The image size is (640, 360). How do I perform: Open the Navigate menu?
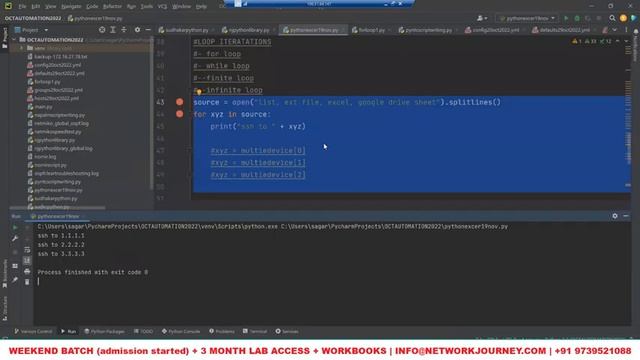[x=71, y=7]
